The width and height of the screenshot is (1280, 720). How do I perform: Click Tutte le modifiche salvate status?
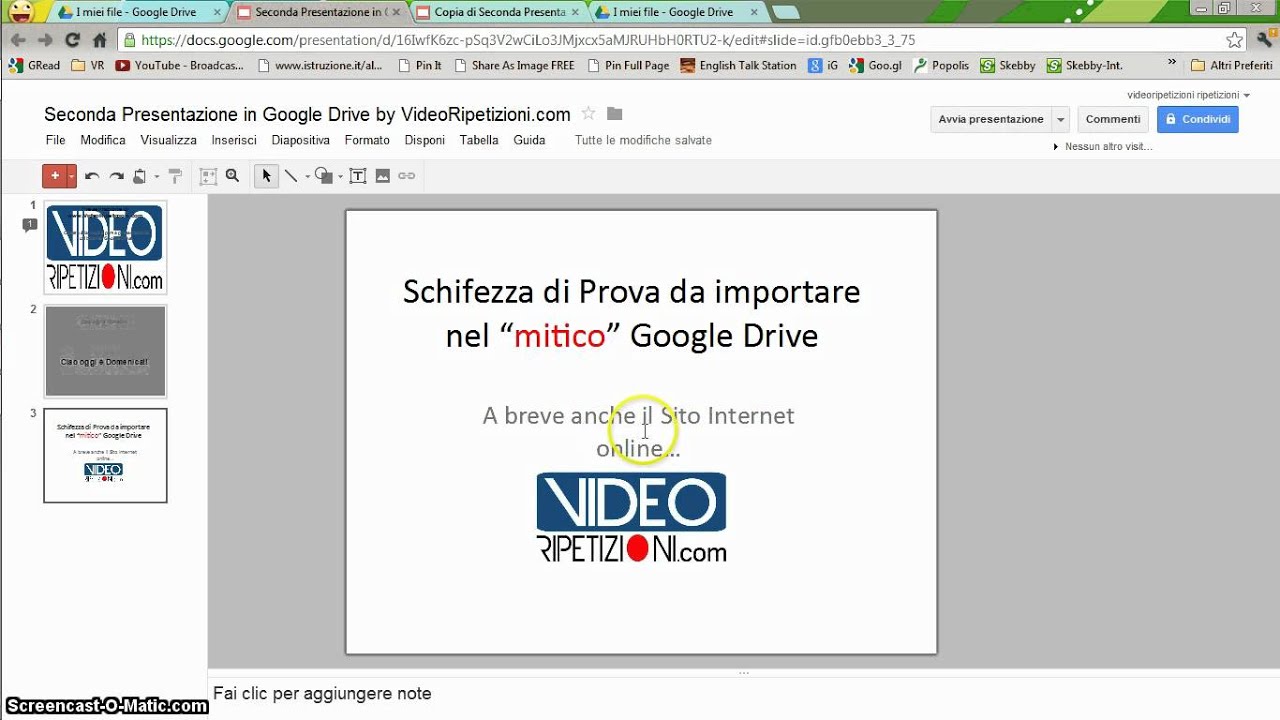(x=643, y=140)
